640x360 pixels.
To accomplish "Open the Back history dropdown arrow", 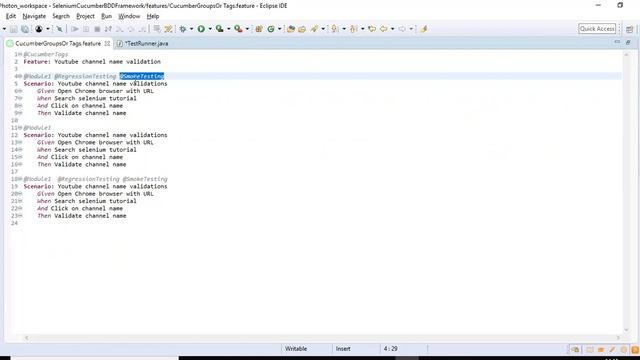I will (x=392, y=29).
